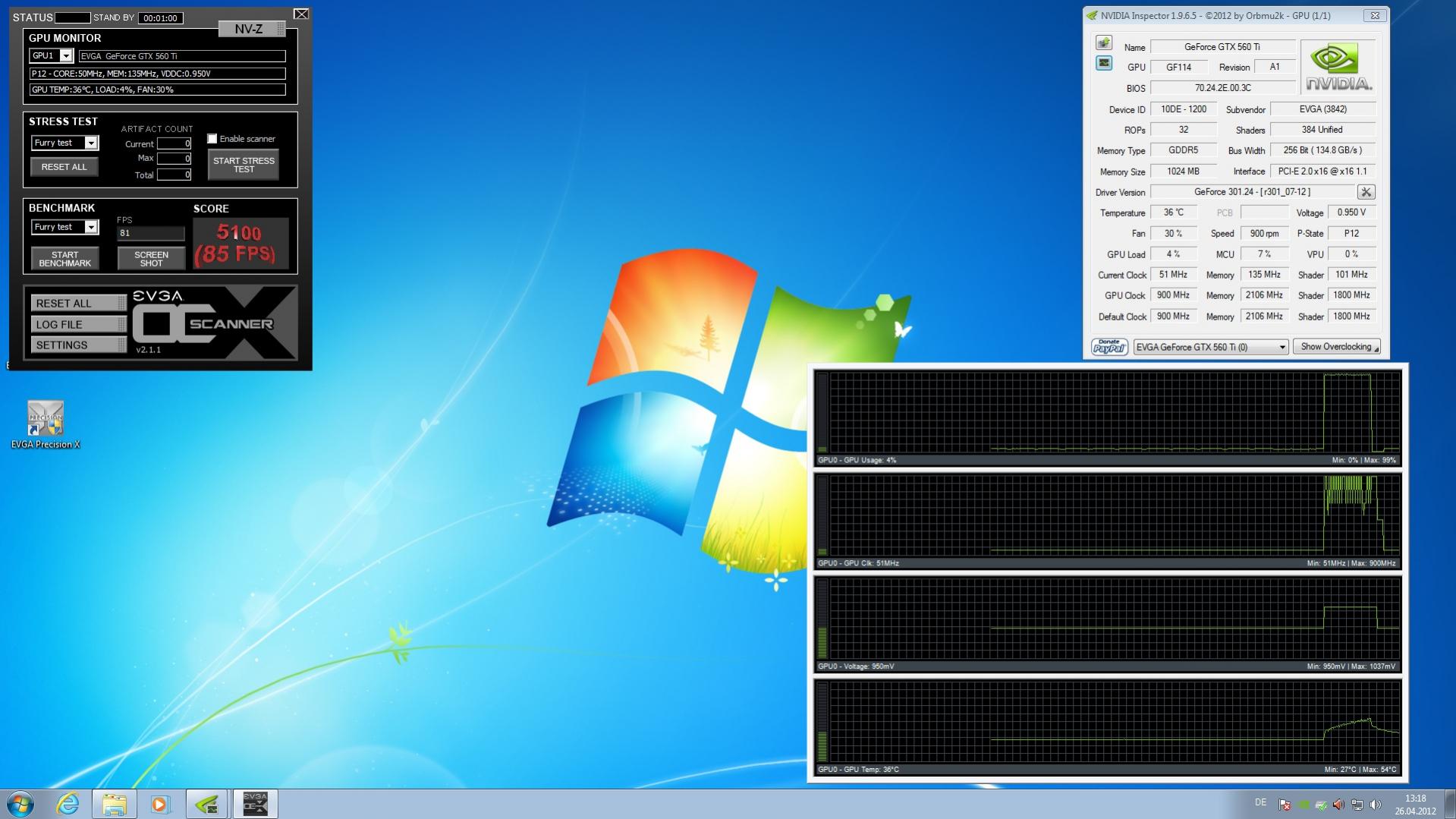Screen dimensions: 1456x819
Task: Click the benchmark FPS field
Action: pyautogui.click(x=151, y=233)
